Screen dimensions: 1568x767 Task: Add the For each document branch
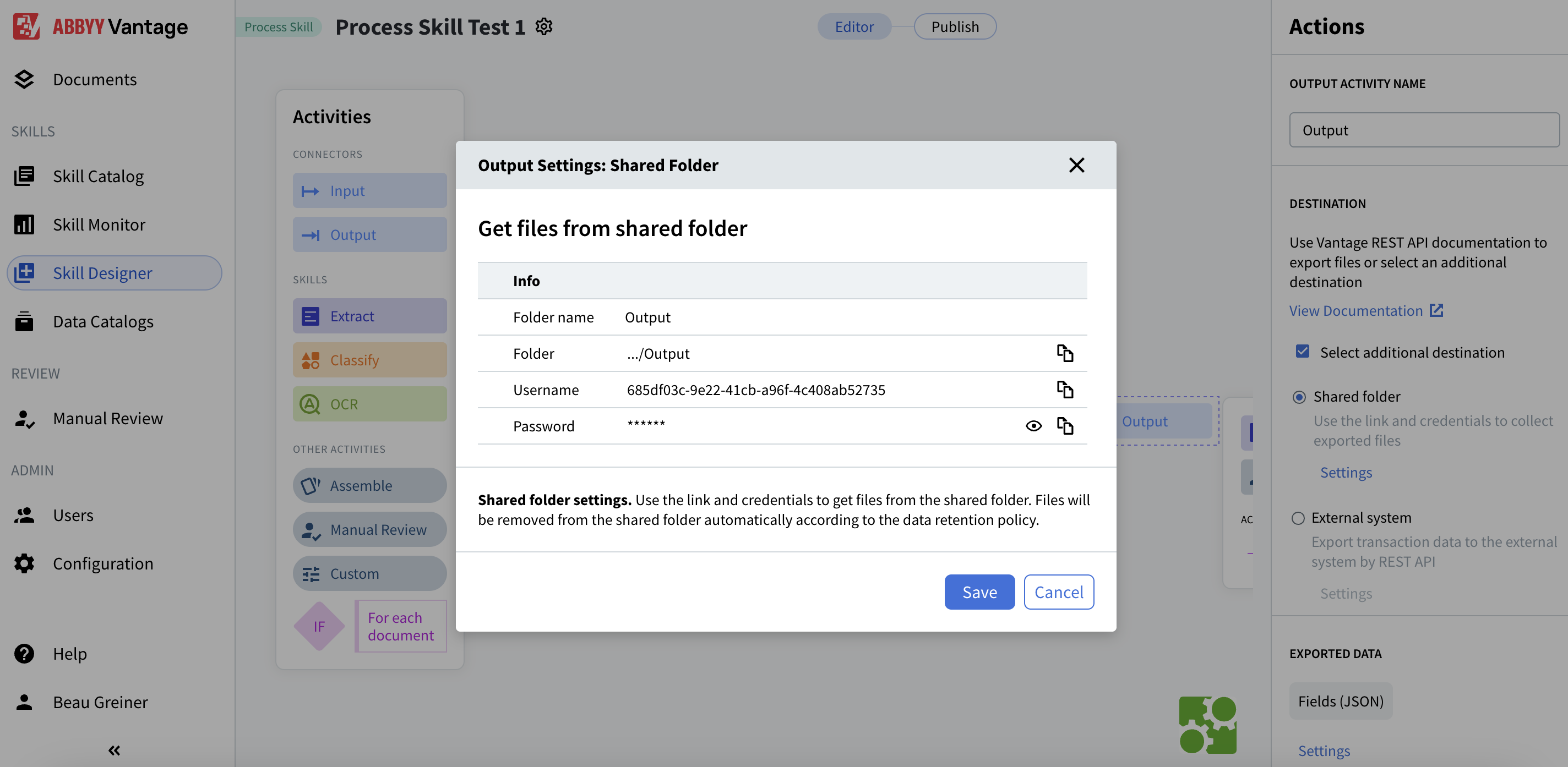400,626
